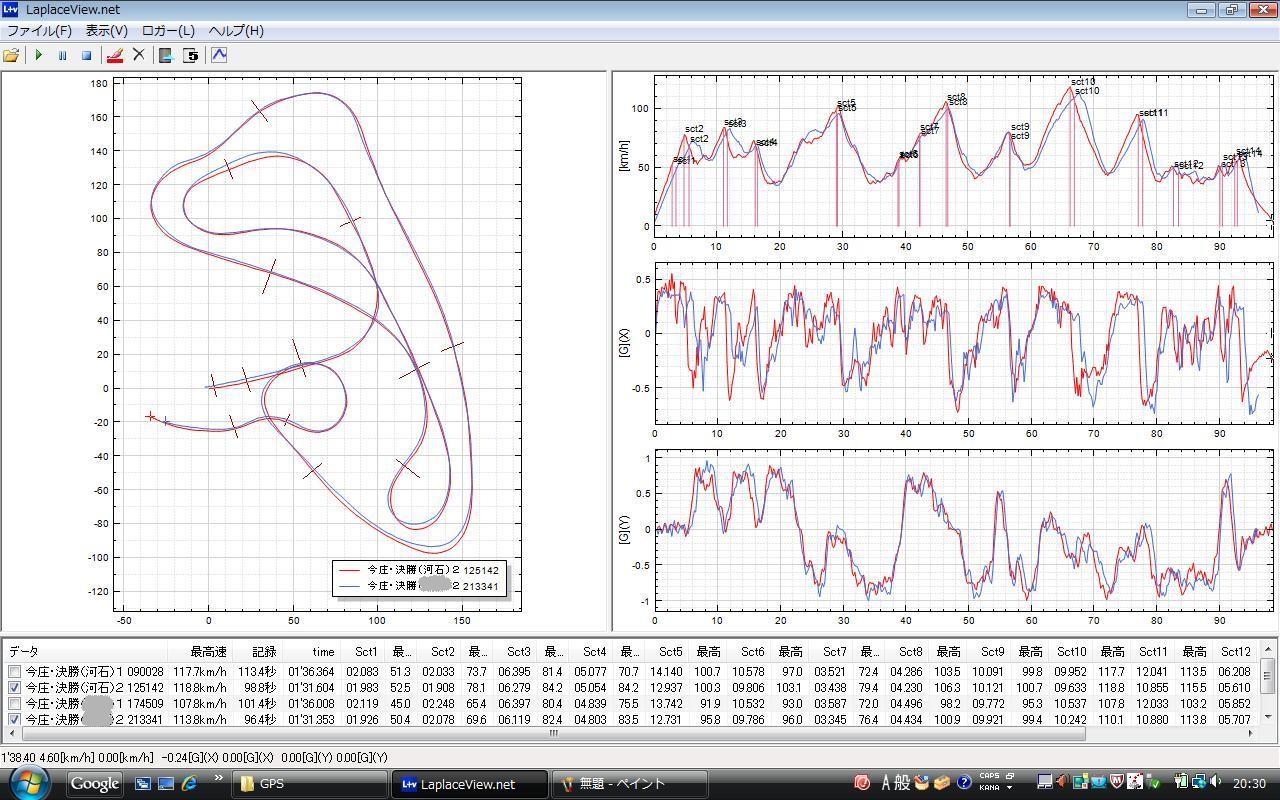This screenshot has height=800, width=1280.
Task: Select the 01'31.604 time cell
Action: point(310,688)
